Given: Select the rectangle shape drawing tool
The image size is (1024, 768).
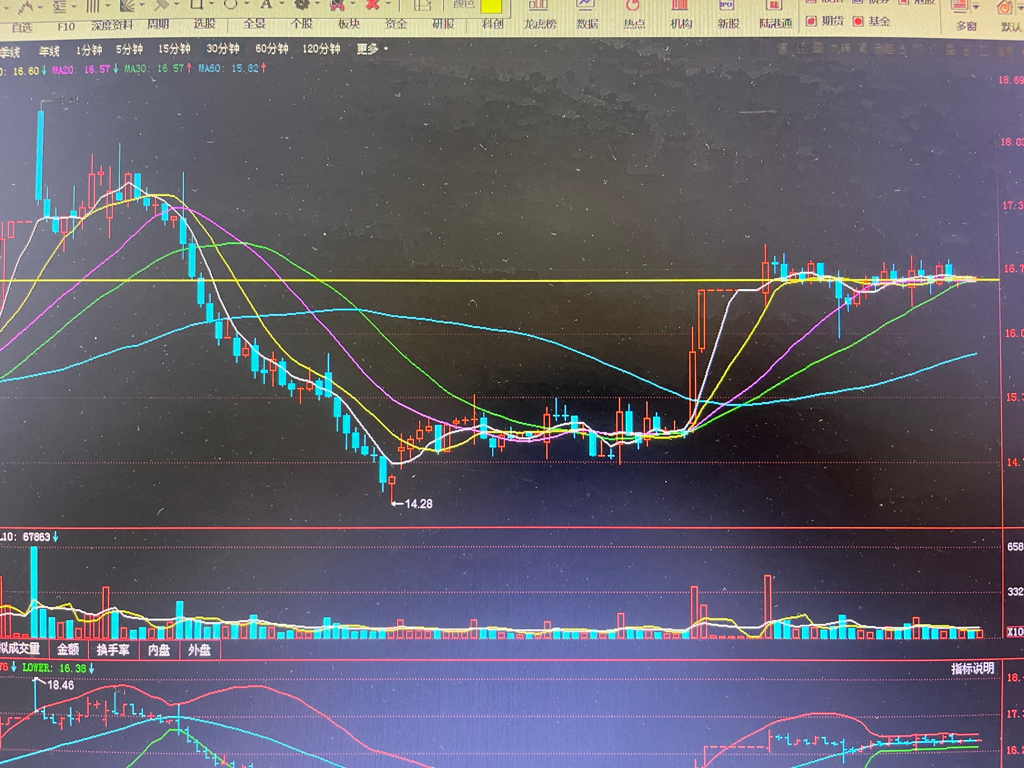Looking at the screenshot, I should [197, 4].
